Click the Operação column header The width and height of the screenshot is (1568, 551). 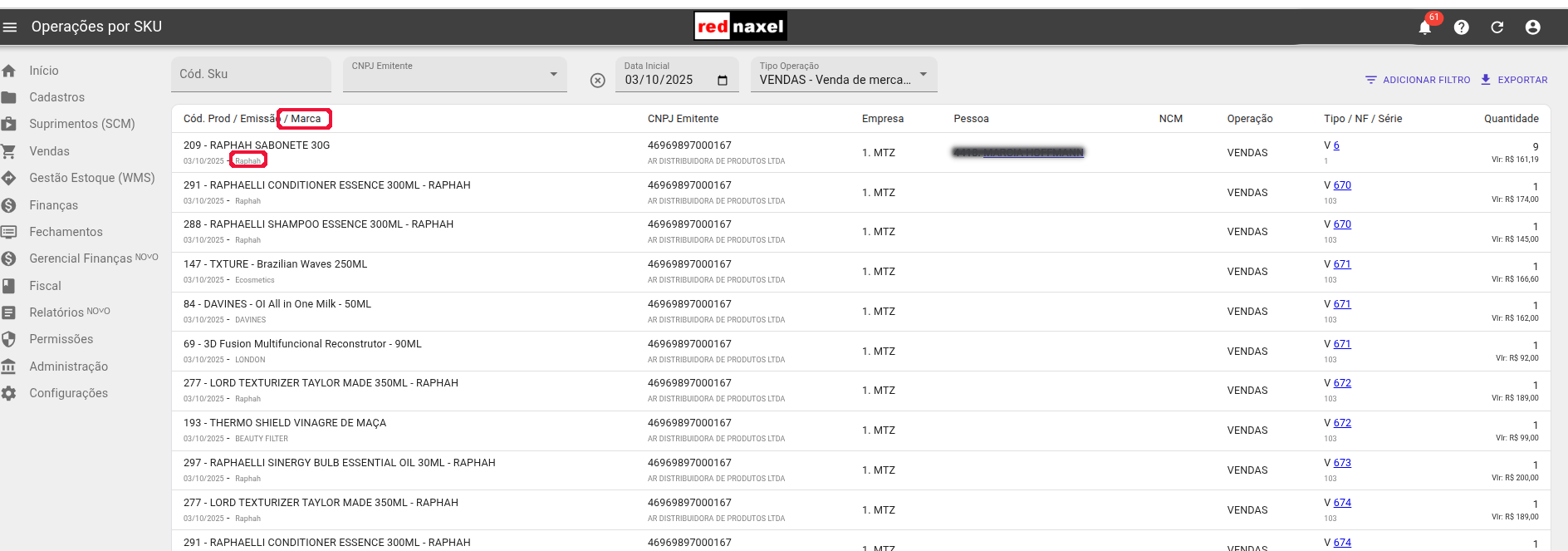[1250, 119]
